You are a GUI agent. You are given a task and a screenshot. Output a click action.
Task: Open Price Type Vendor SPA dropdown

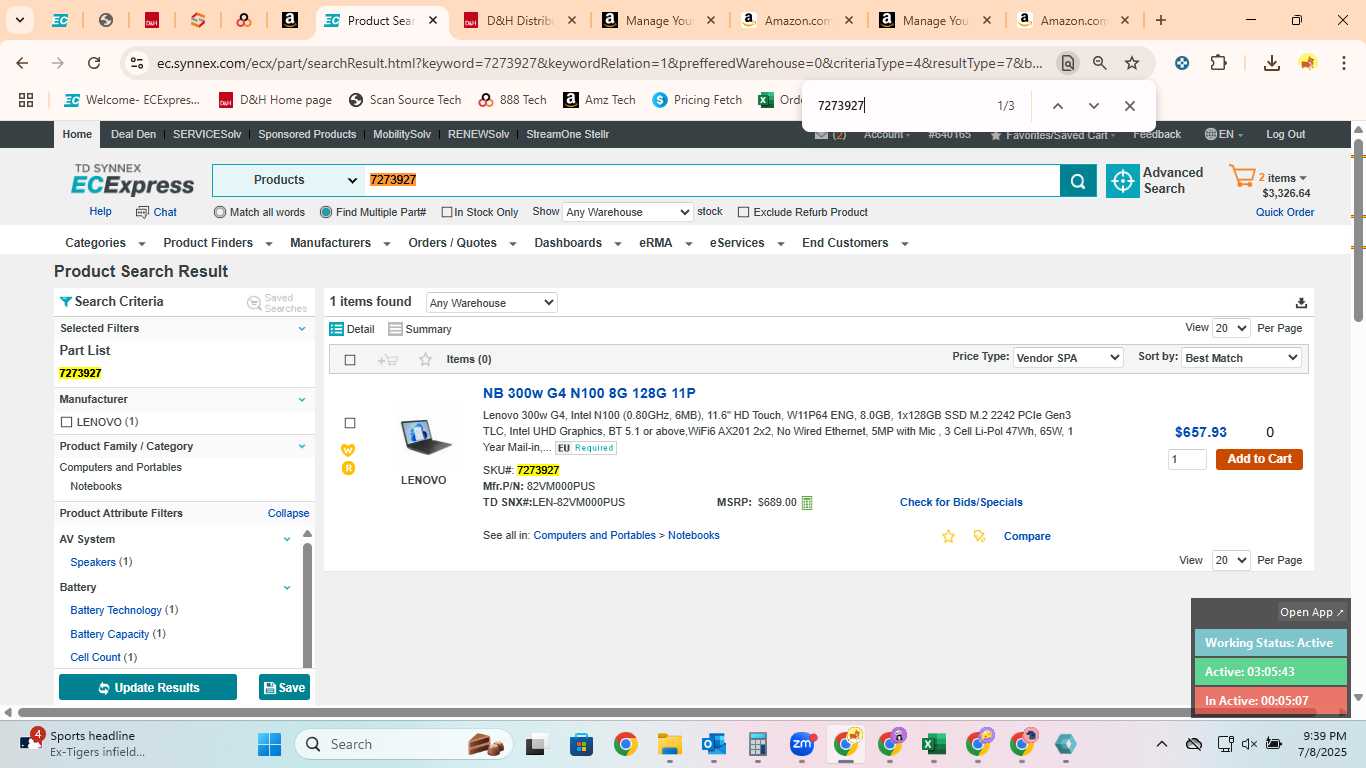pos(1068,358)
